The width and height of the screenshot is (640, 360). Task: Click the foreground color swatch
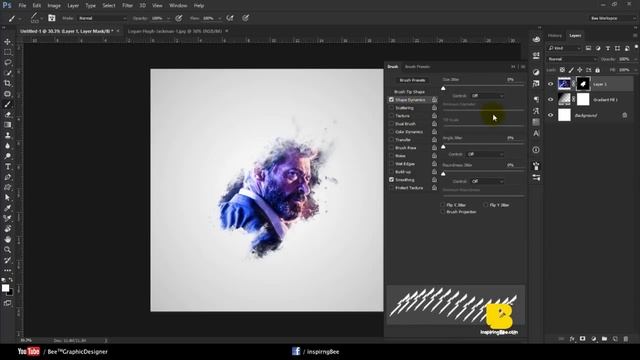pos(5,288)
